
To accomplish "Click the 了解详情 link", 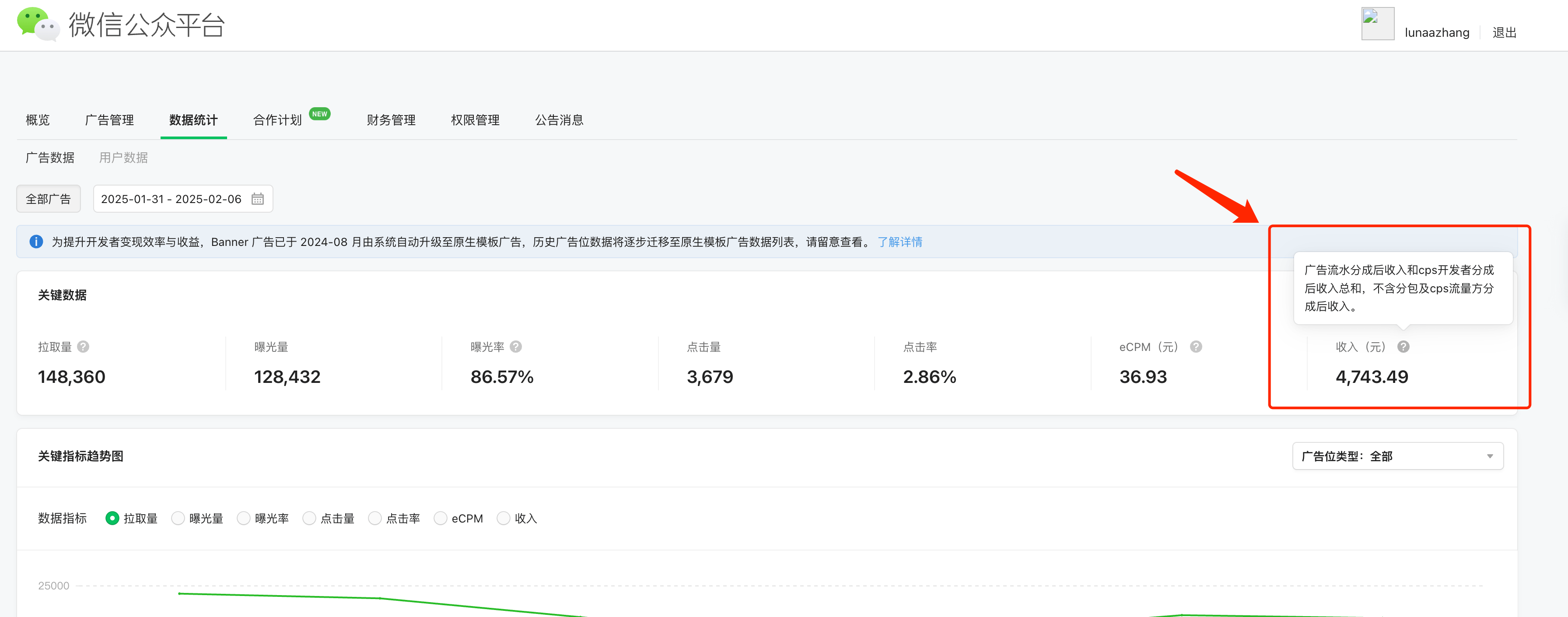I will [x=900, y=242].
